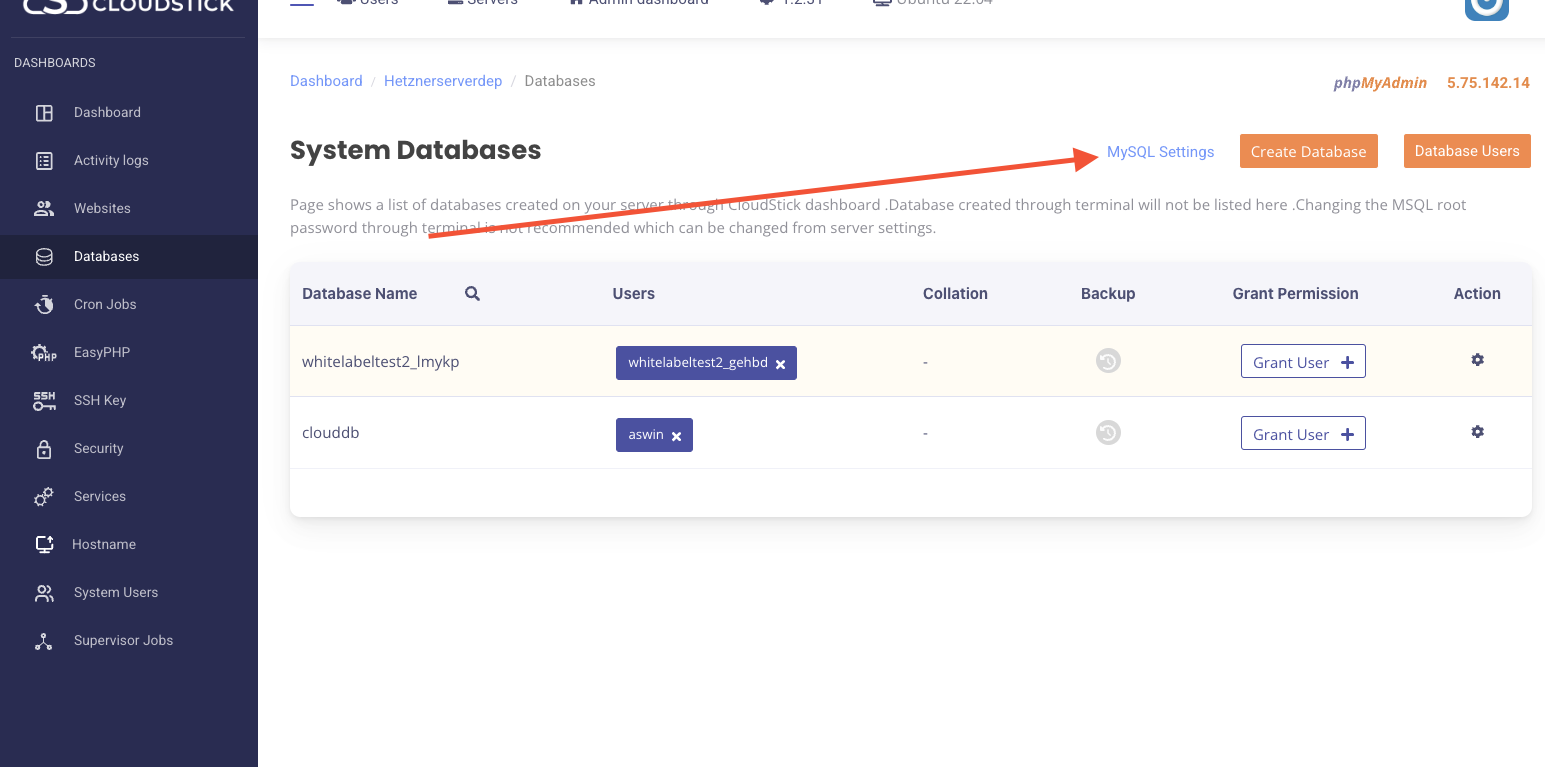Remove user whitelabeltest2_gehbd from its database

[x=781, y=365]
